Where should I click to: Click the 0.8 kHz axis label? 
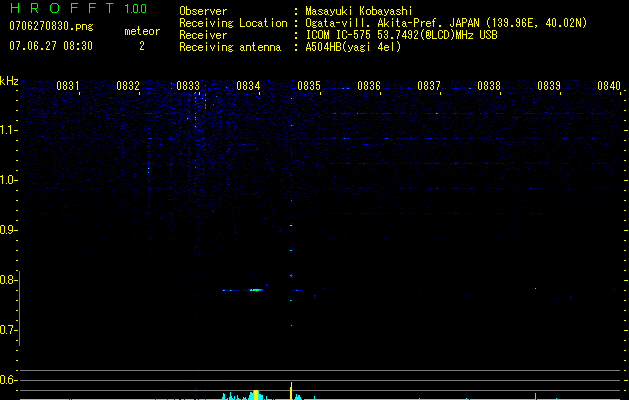coord(8,280)
